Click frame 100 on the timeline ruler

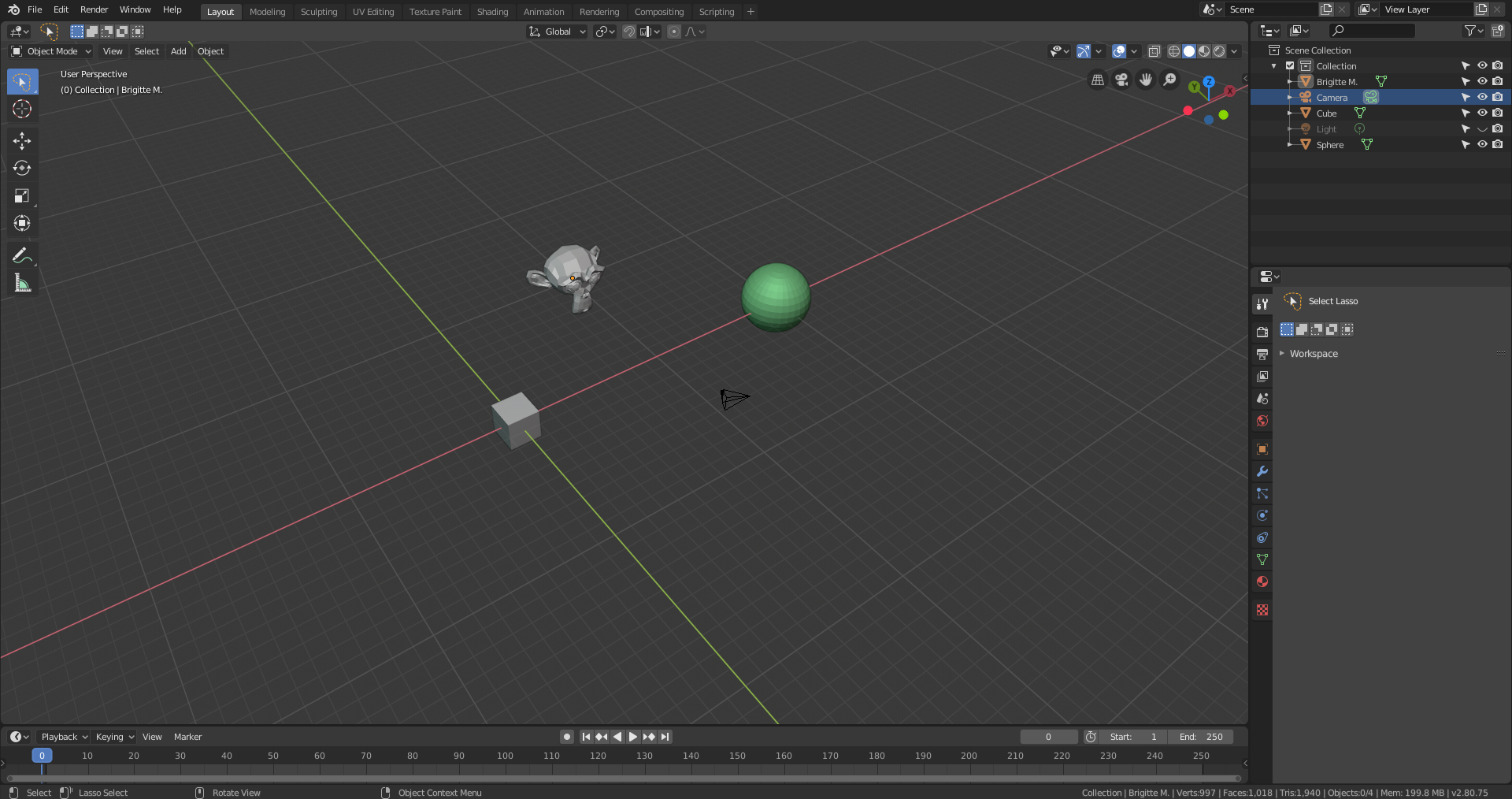(x=505, y=756)
